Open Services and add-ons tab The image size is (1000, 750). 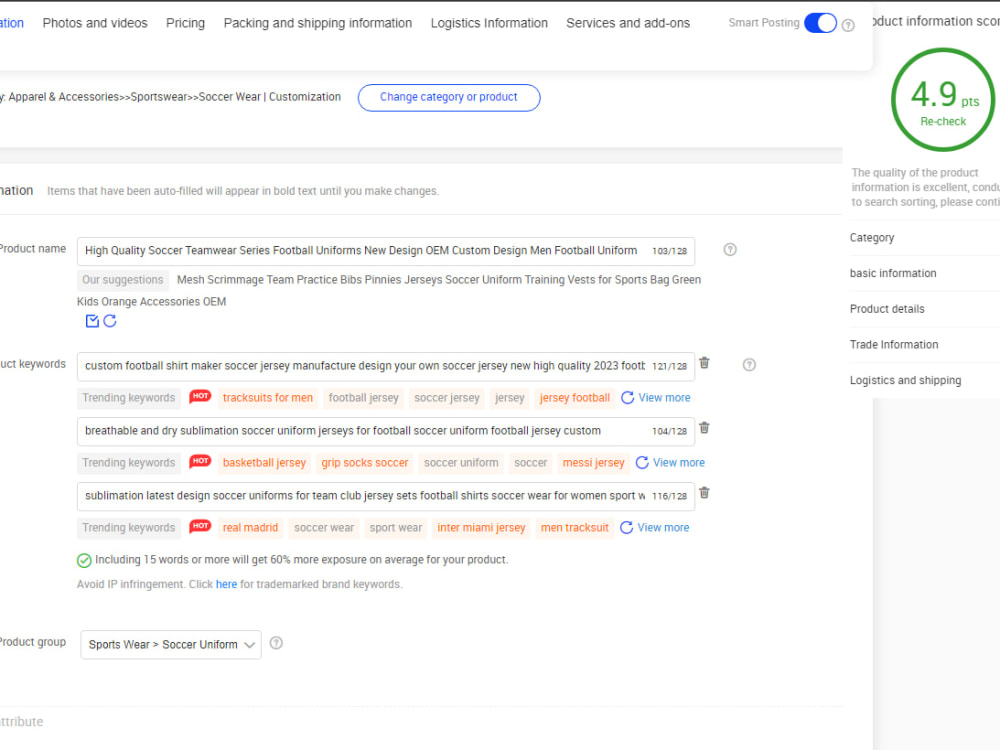tap(628, 23)
